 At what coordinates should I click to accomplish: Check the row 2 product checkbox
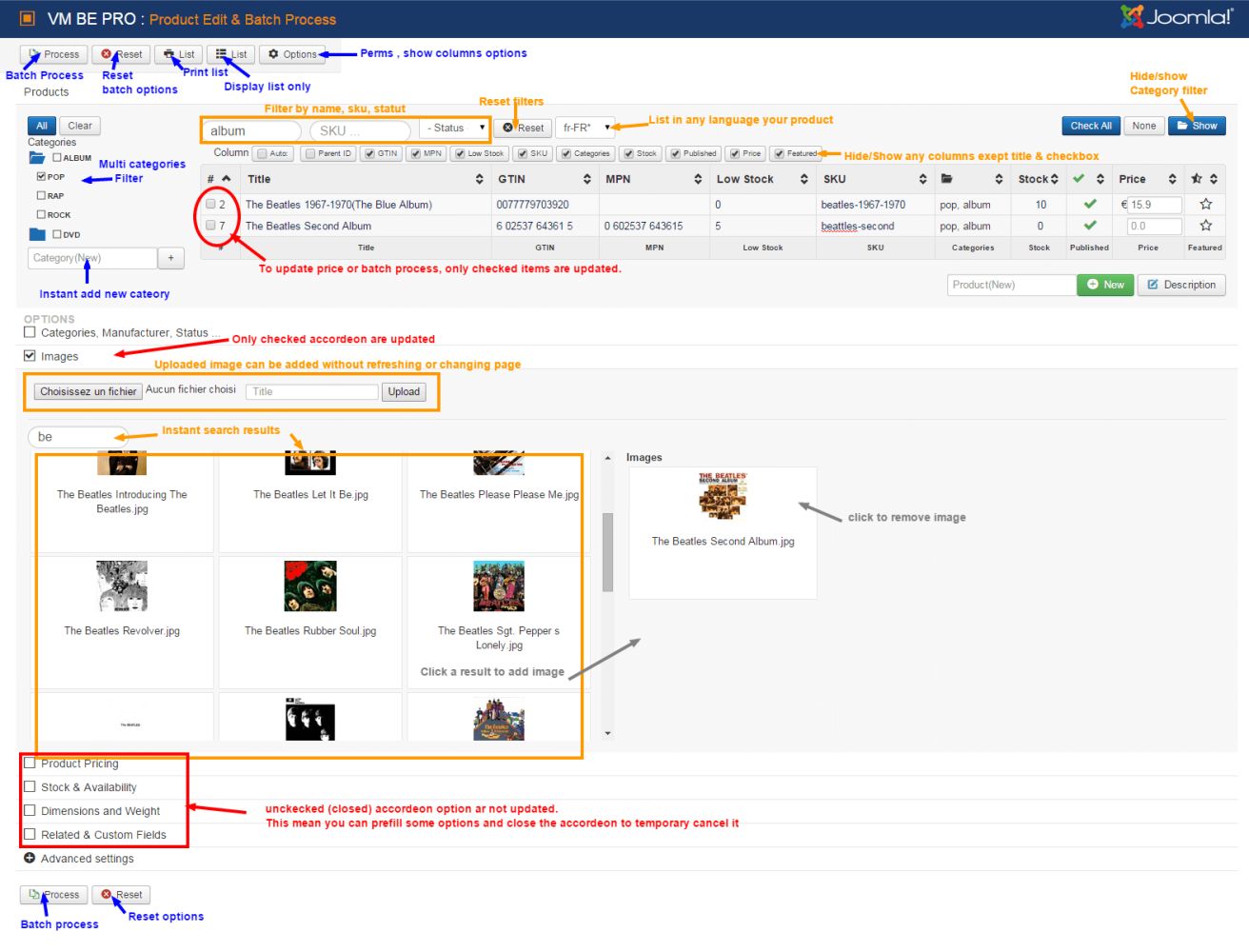point(210,204)
